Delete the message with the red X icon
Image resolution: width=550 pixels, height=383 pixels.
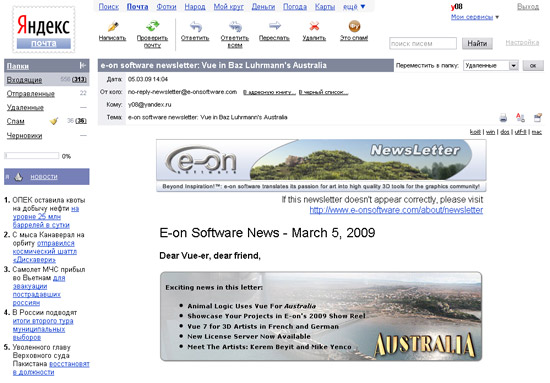[x=314, y=26]
